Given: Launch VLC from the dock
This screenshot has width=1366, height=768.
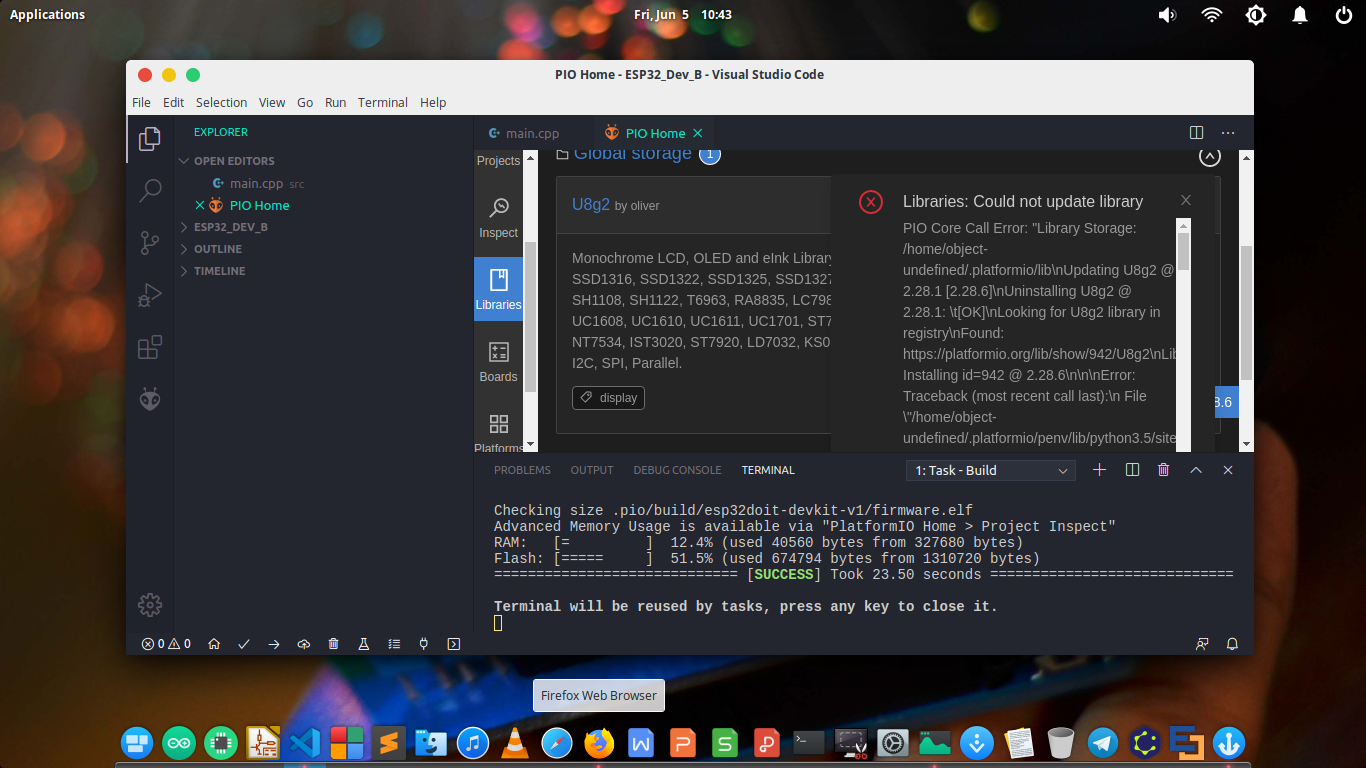Looking at the screenshot, I should coord(515,743).
